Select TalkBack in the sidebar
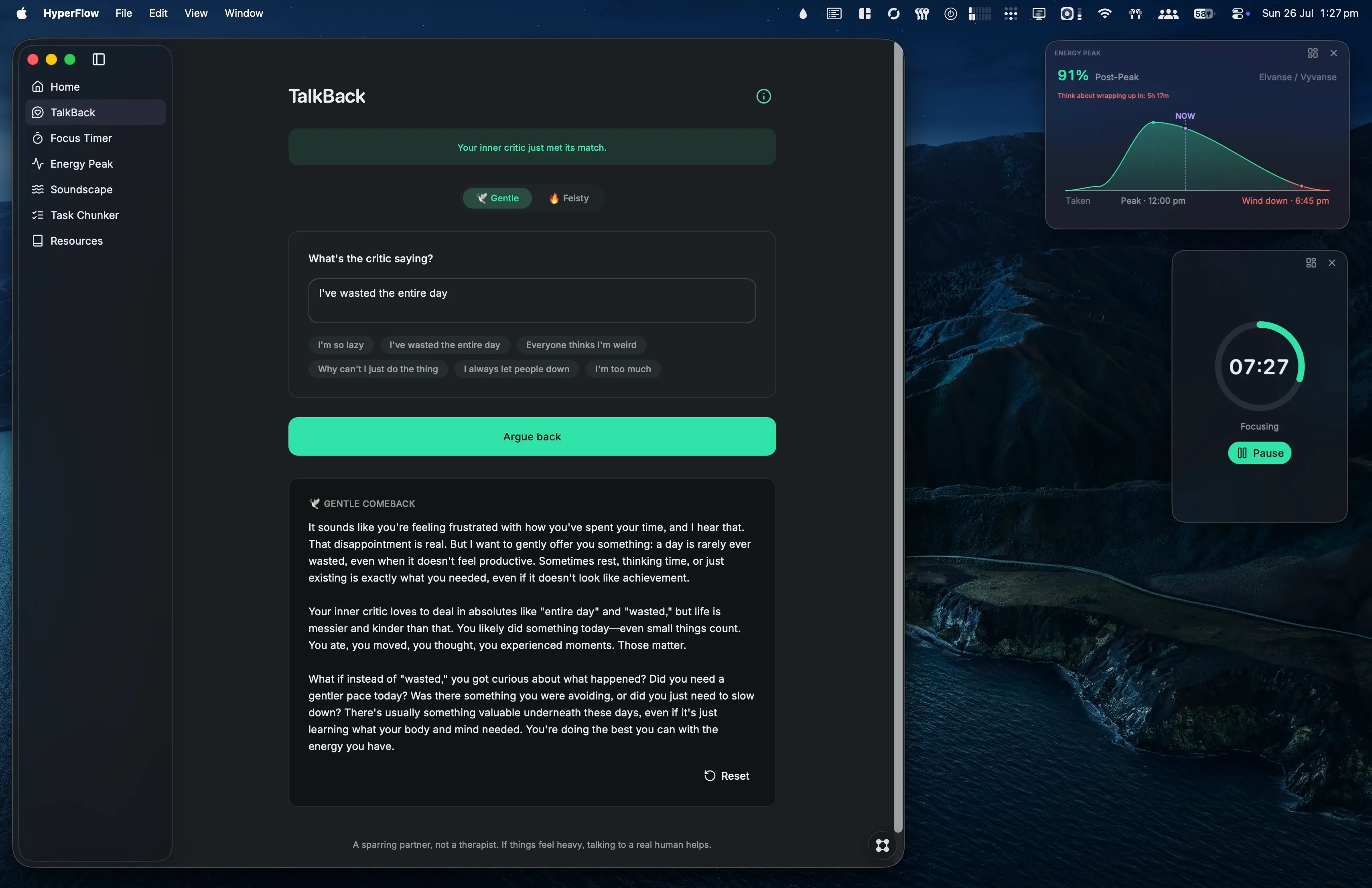 95,112
